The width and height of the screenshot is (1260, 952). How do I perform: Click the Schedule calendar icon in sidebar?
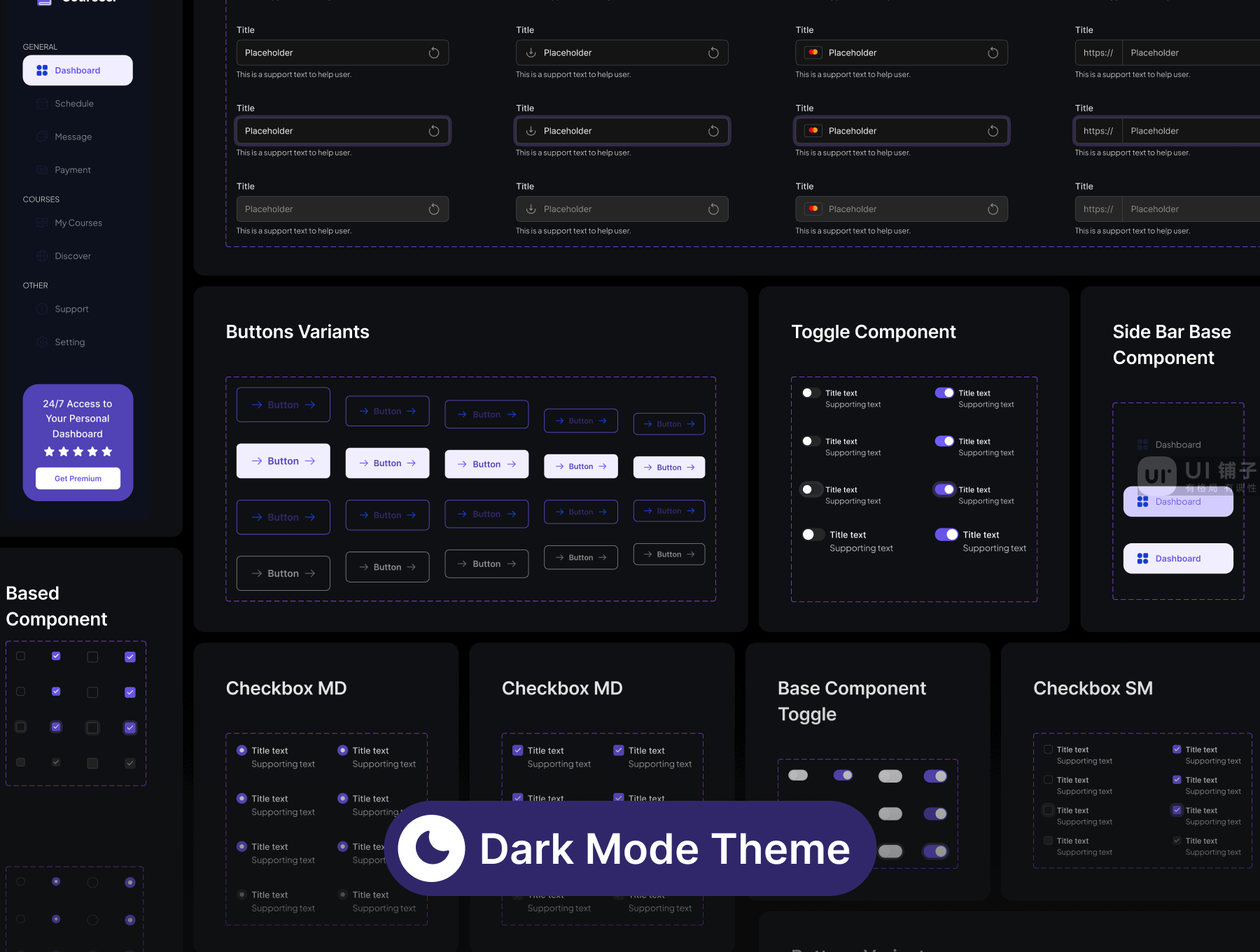pyautogui.click(x=42, y=104)
